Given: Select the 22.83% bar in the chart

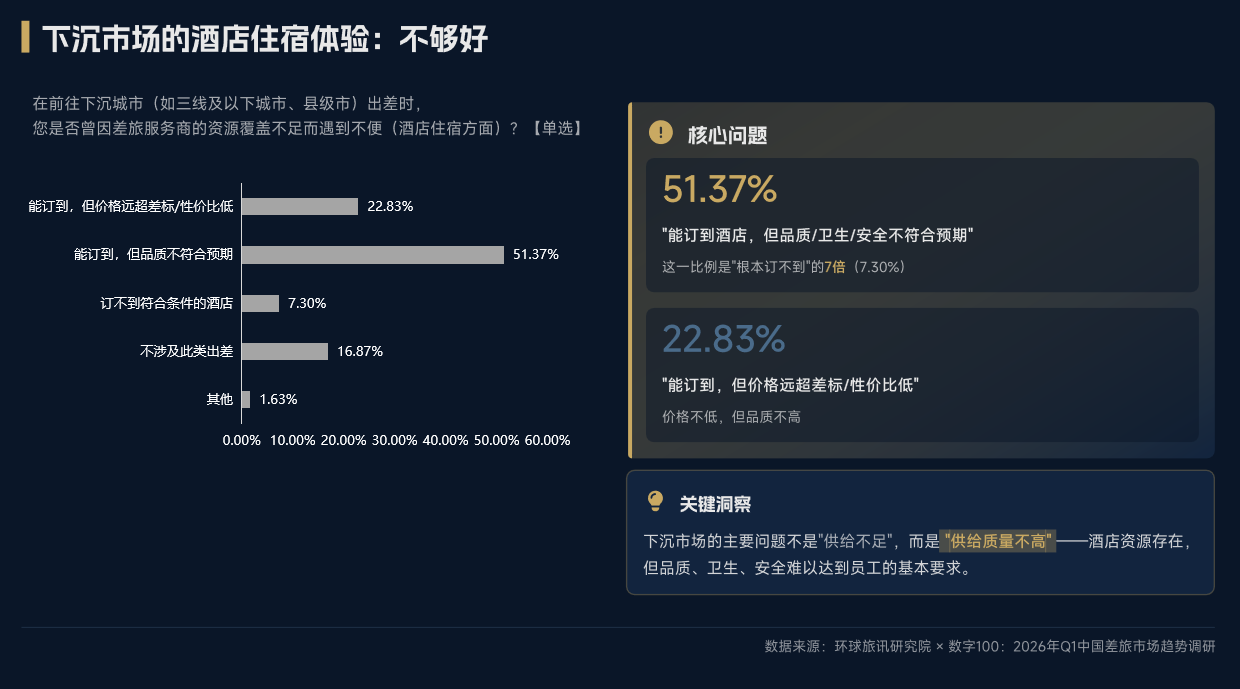Looking at the screenshot, I should pos(300,207).
